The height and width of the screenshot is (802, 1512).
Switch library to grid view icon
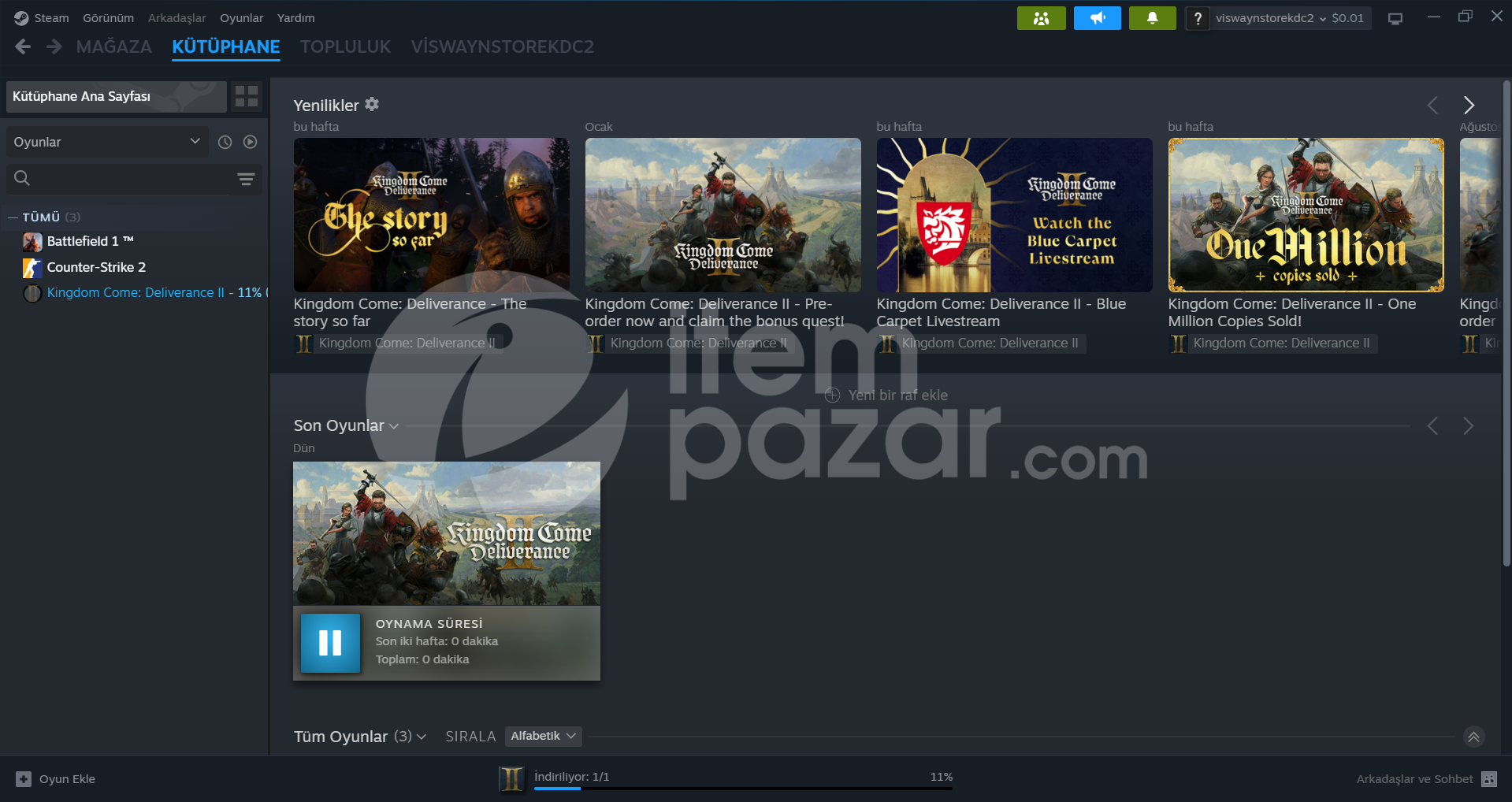point(247,96)
